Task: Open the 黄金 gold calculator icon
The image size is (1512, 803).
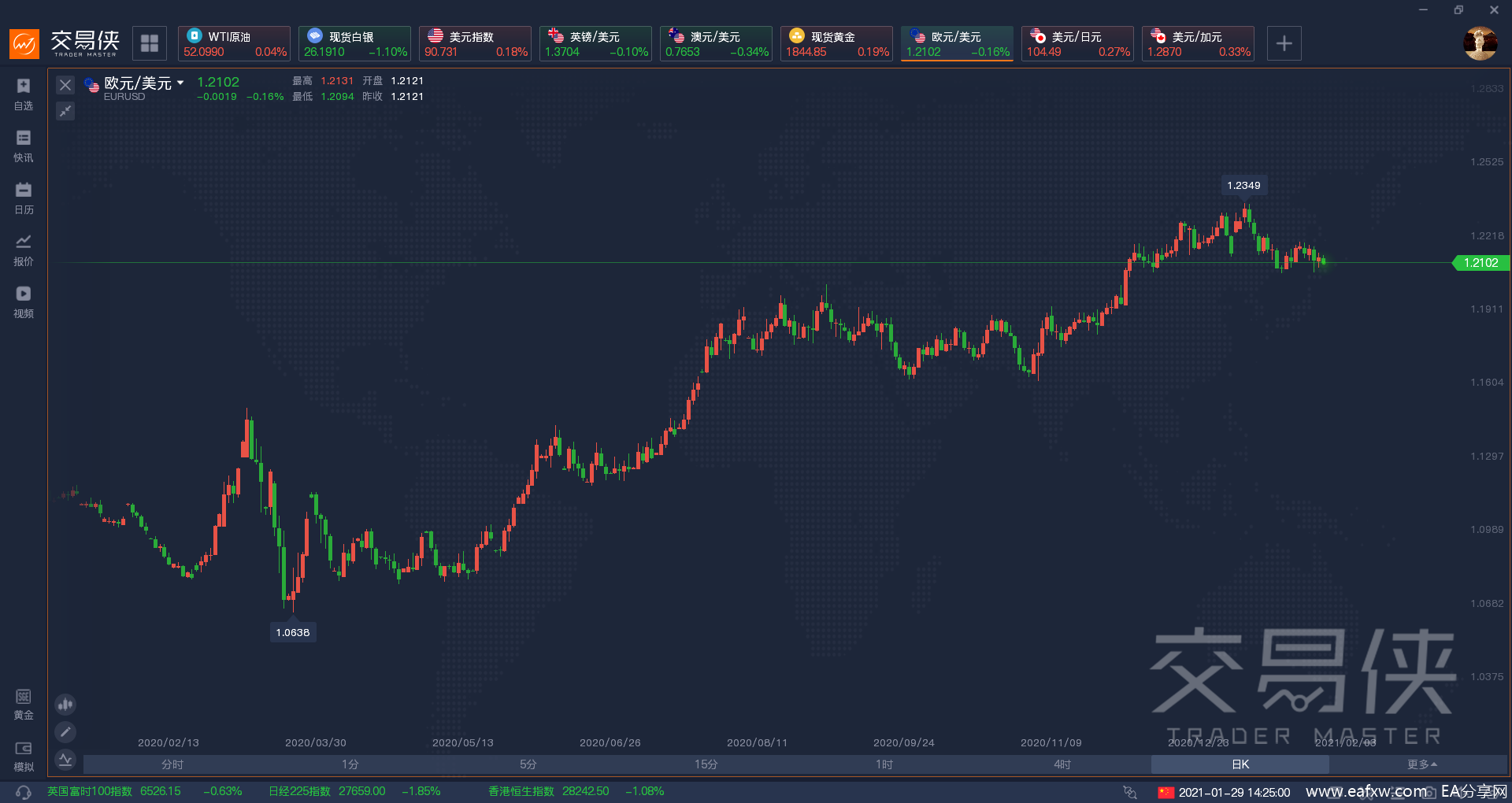Action: pyautogui.click(x=24, y=704)
